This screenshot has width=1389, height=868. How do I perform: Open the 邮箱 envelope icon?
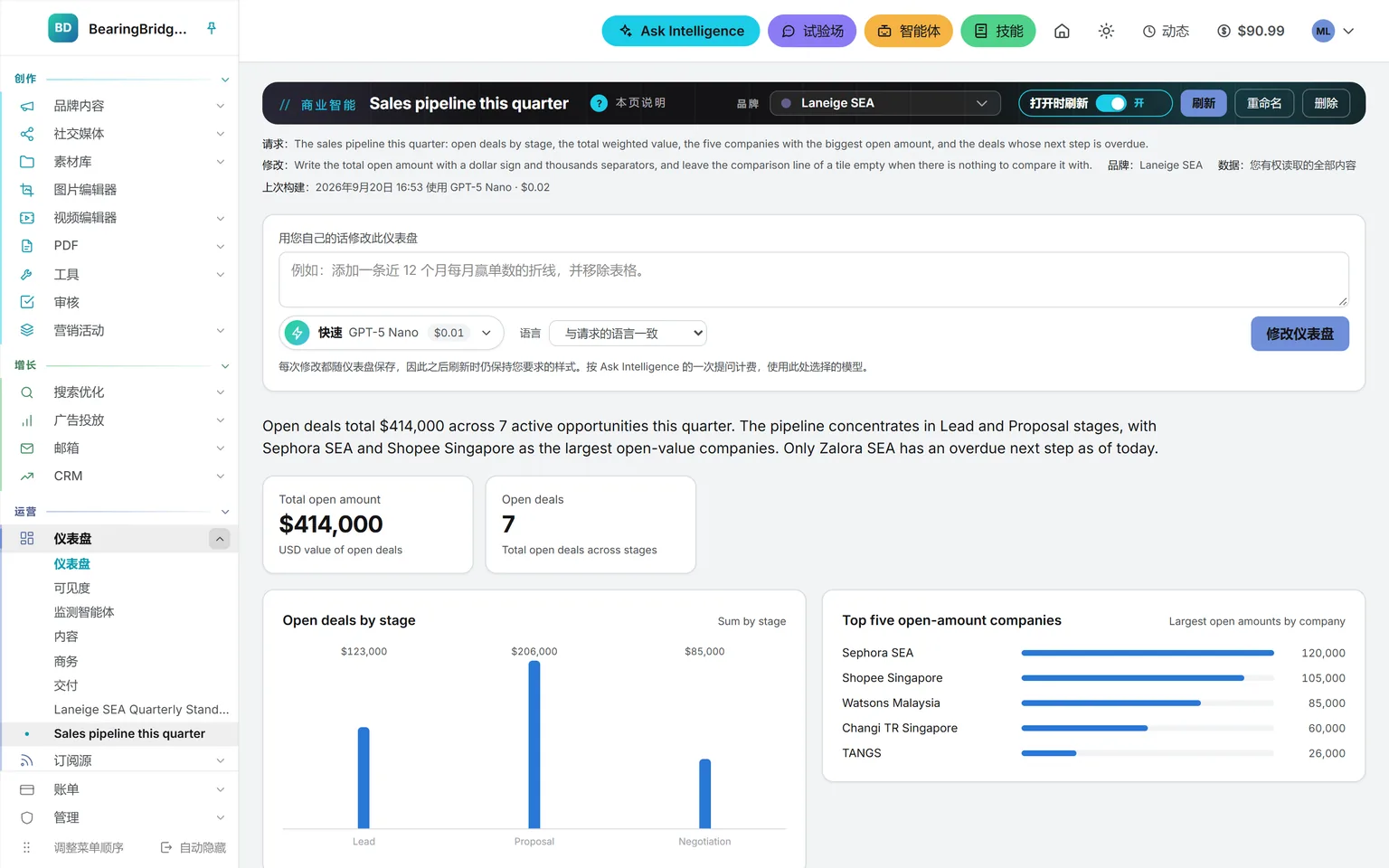tap(27, 448)
